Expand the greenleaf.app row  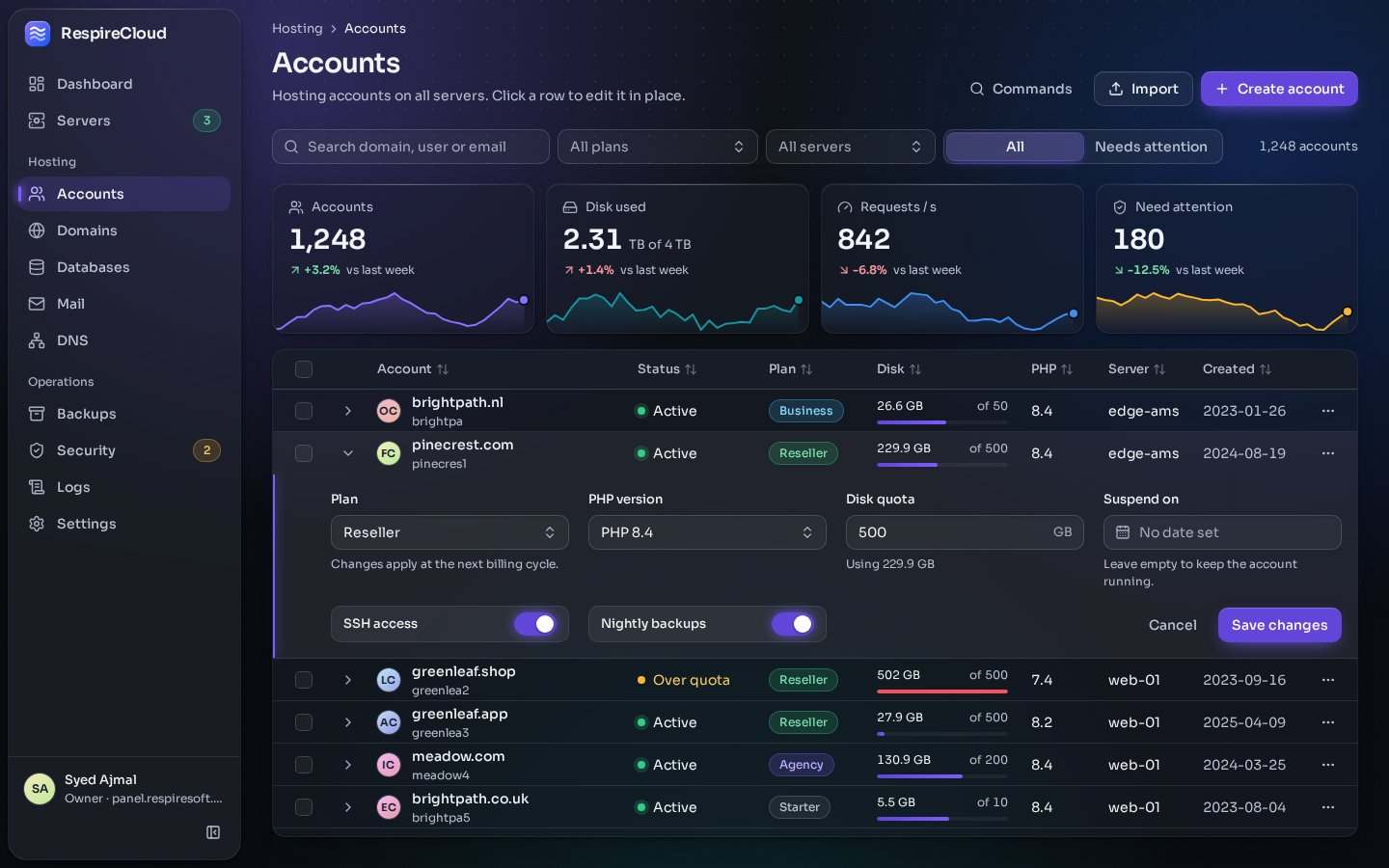348,722
